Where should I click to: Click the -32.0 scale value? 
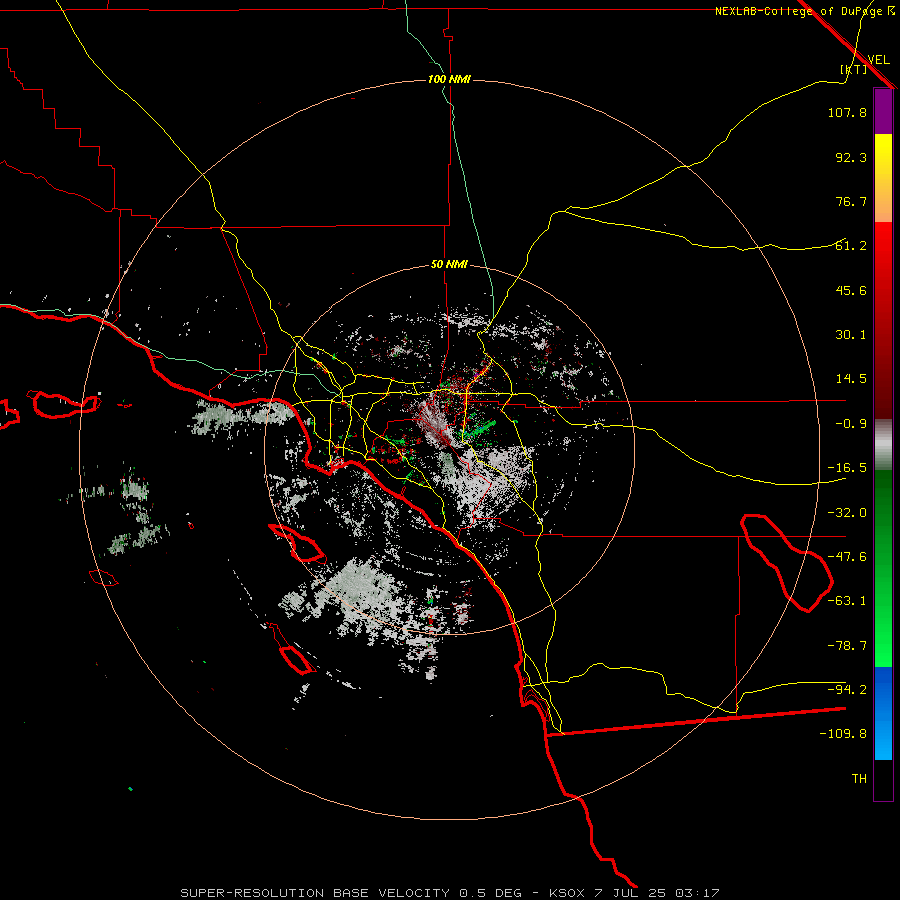pyautogui.click(x=847, y=513)
